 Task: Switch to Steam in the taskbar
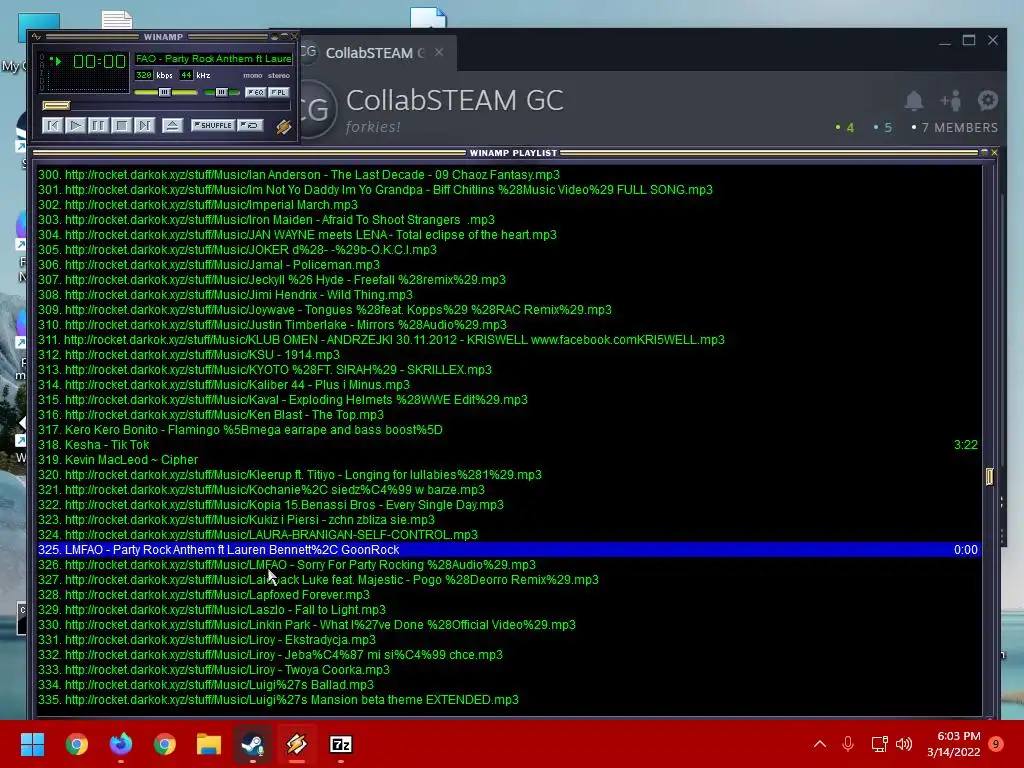(x=253, y=744)
